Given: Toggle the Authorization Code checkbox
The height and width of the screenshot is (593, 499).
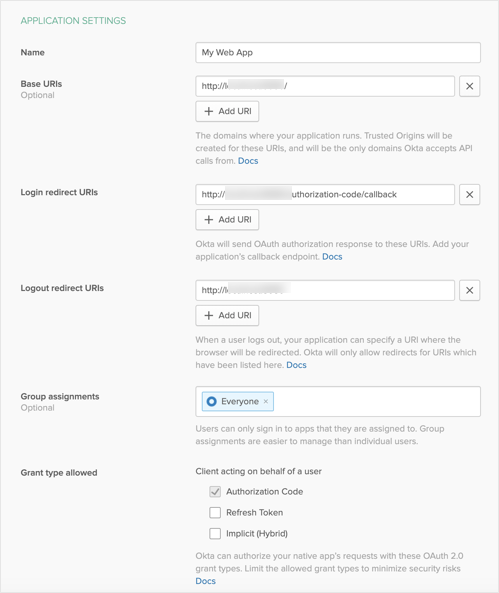Looking at the screenshot, I should click(x=215, y=492).
